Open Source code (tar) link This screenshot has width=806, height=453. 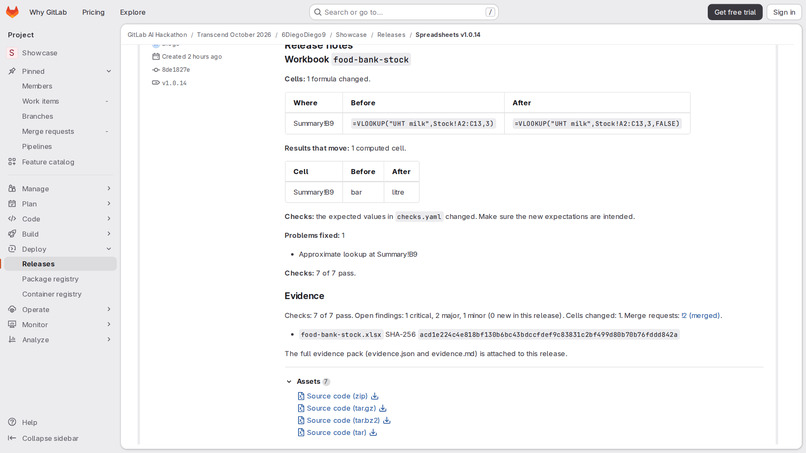pos(337,433)
